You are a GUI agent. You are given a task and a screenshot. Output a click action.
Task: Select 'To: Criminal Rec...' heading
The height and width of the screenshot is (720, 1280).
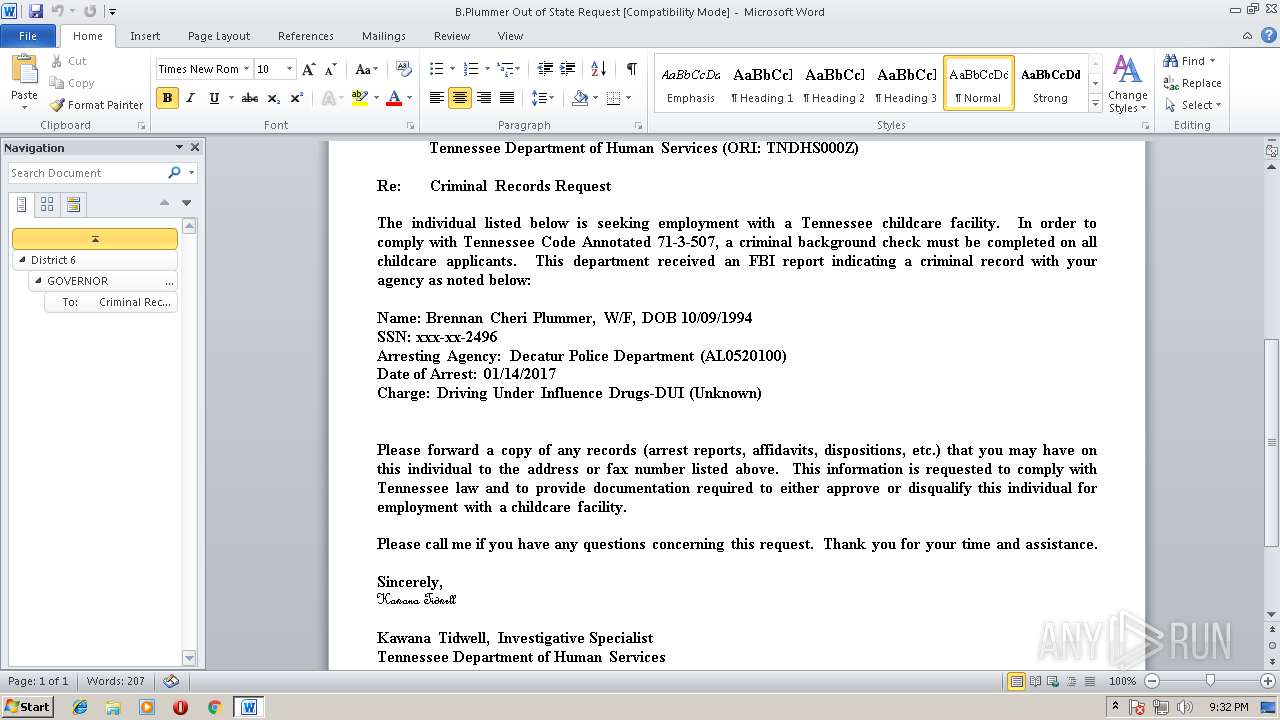point(111,302)
